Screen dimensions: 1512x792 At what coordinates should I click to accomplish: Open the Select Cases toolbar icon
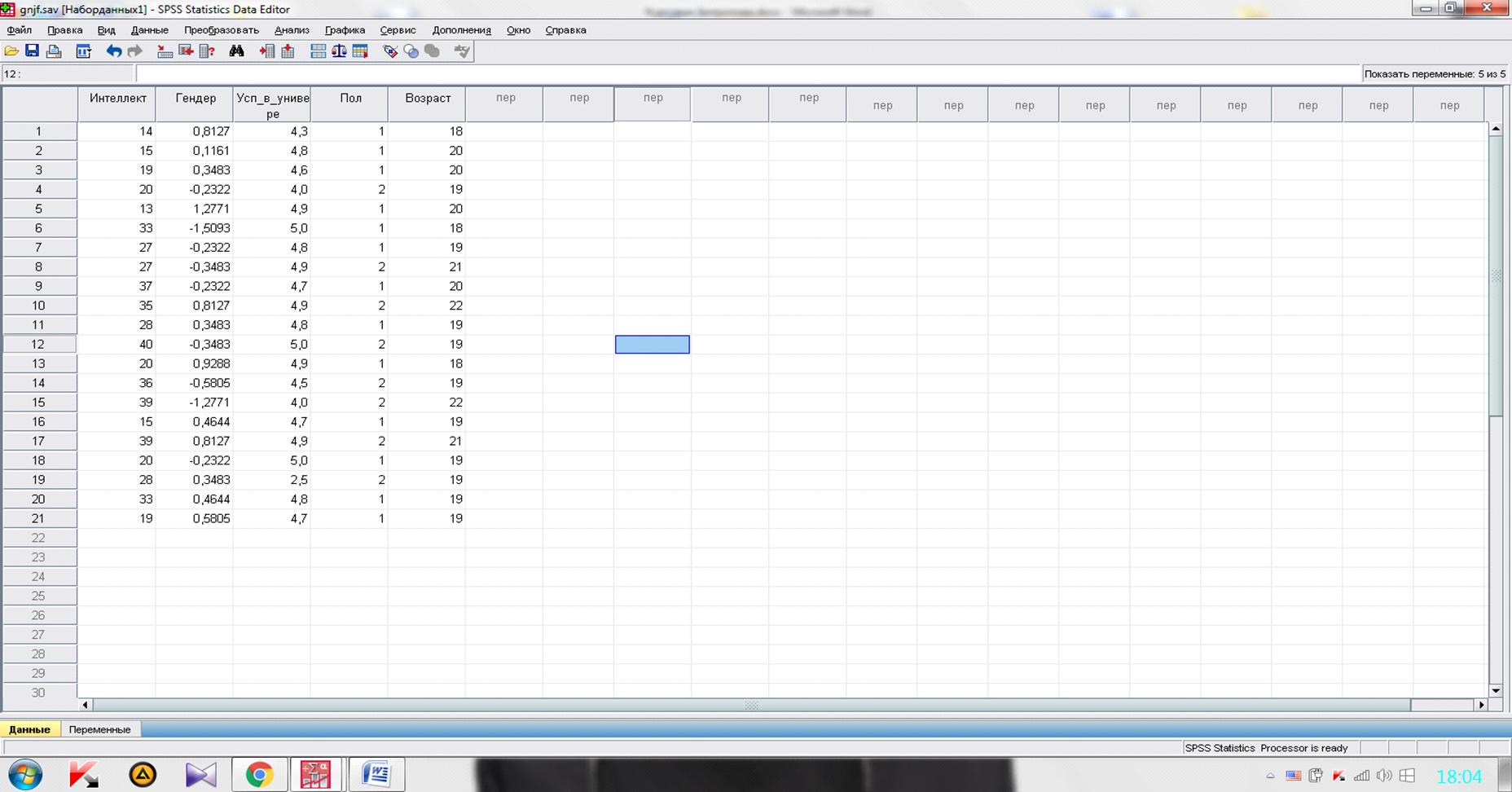point(360,51)
